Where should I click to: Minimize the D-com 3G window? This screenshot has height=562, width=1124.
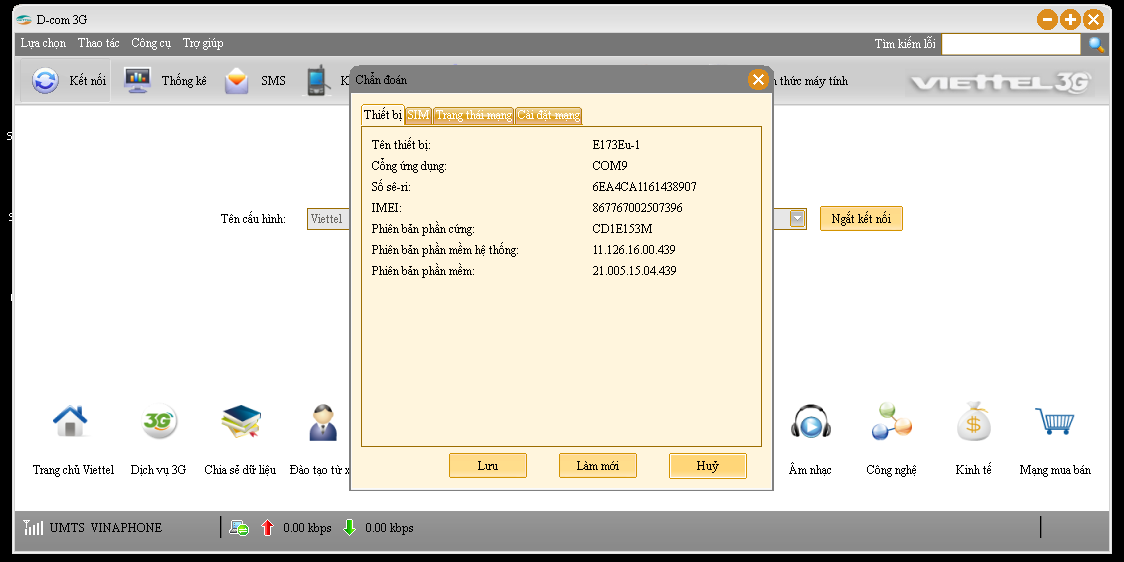(x=1047, y=19)
